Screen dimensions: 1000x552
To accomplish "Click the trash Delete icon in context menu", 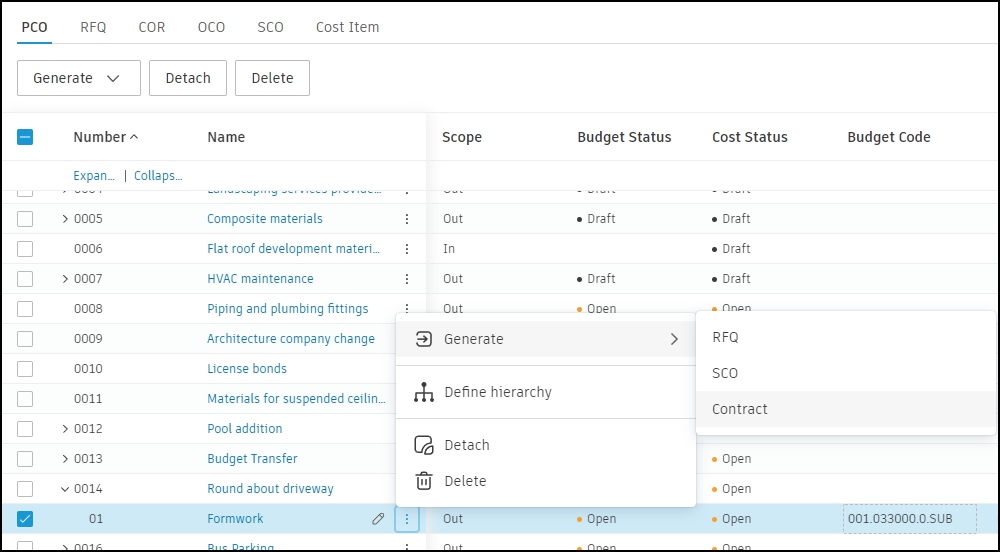I will pyautogui.click(x=424, y=481).
